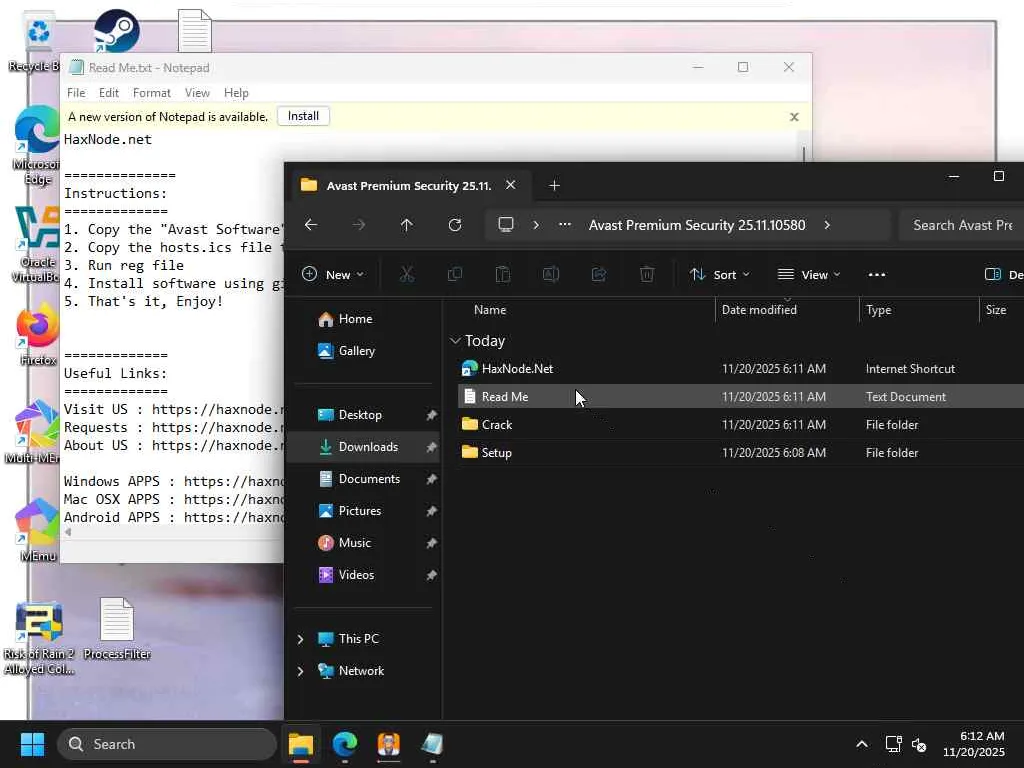Select the Setup folder

coord(741,453)
